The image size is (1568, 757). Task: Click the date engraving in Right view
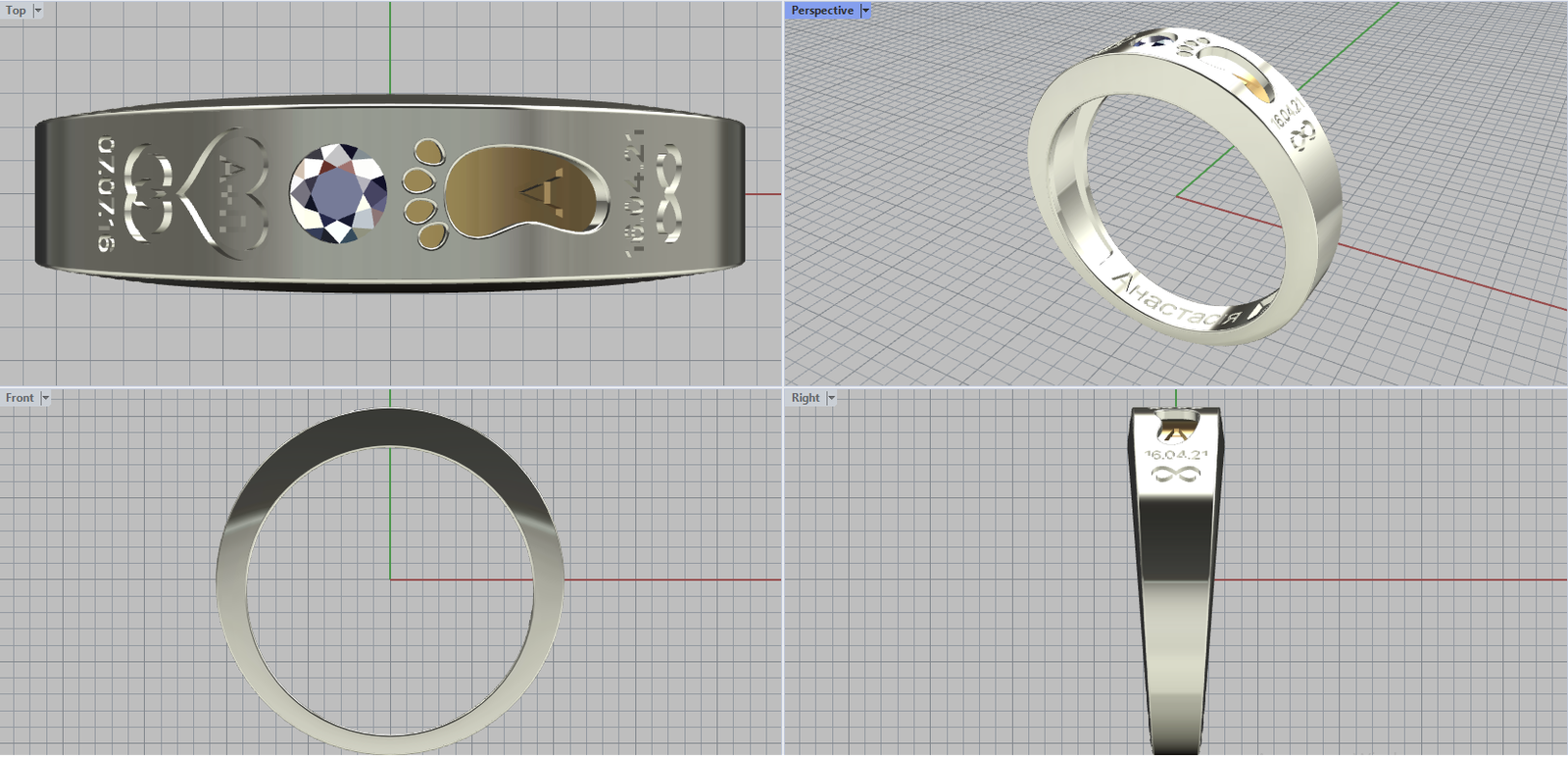point(1176,456)
